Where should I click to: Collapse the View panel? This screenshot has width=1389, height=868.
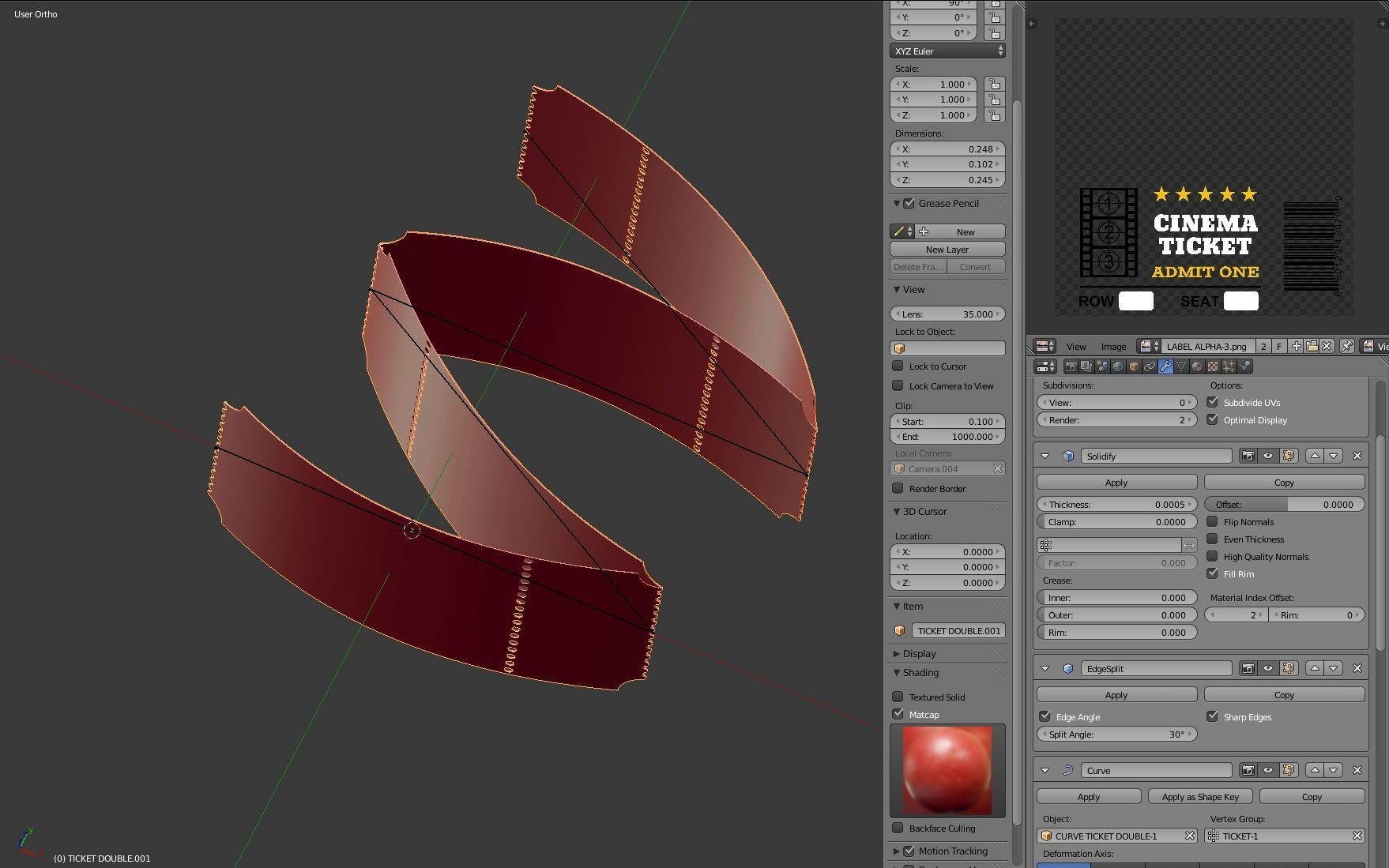(897, 290)
